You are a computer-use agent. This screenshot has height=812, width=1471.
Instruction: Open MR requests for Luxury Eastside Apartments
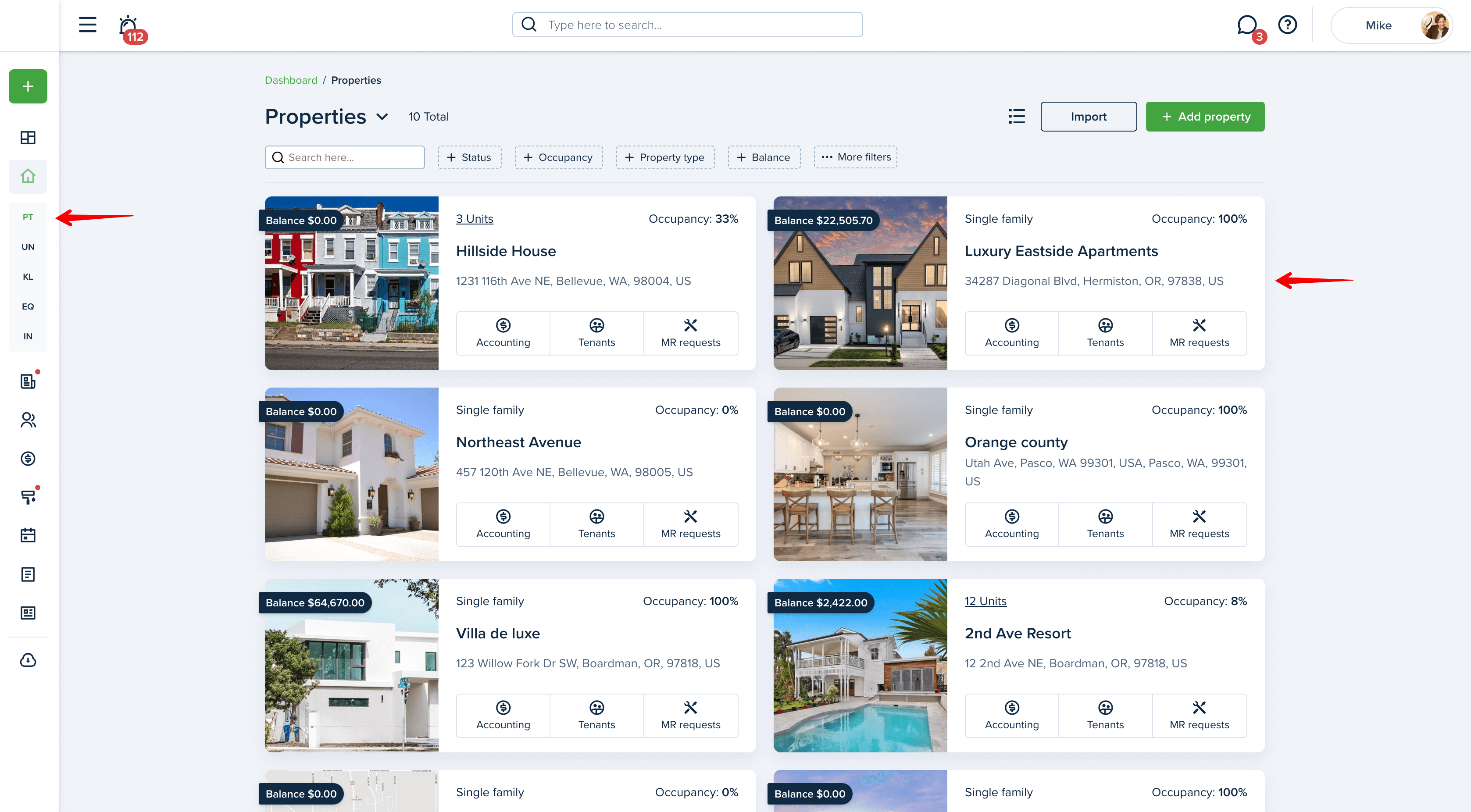click(x=1200, y=334)
